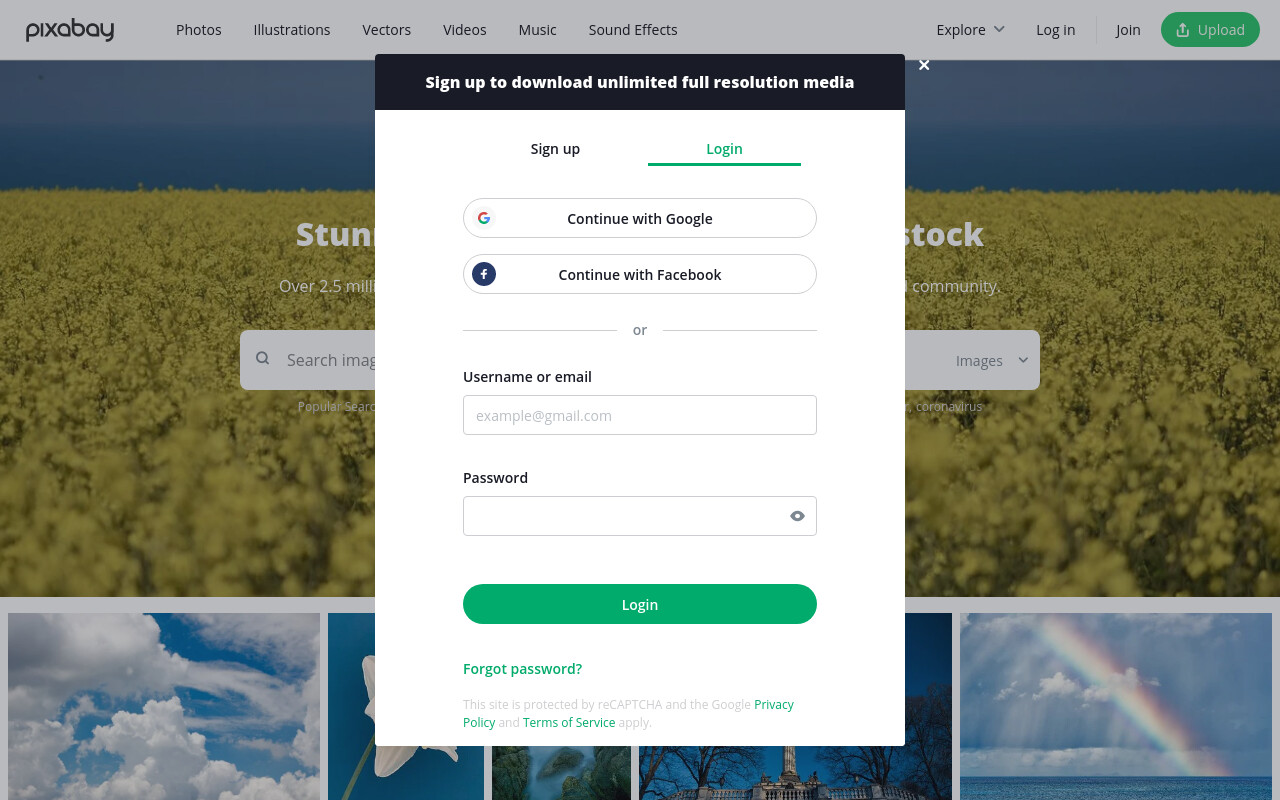Screen dimensions: 1280x800
Task: Expand the Explore dropdown menu
Action: 970,30
